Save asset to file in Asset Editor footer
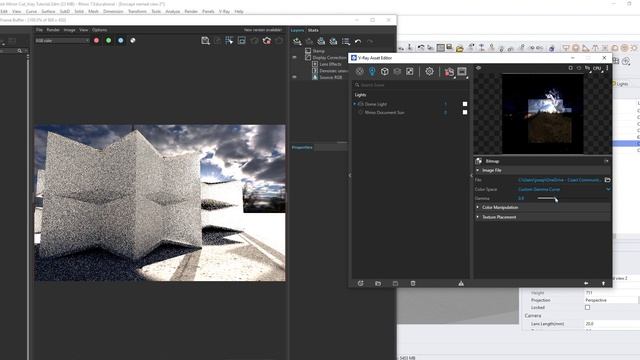Viewport: 640px width, 360px height. click(x=395, y=283)
